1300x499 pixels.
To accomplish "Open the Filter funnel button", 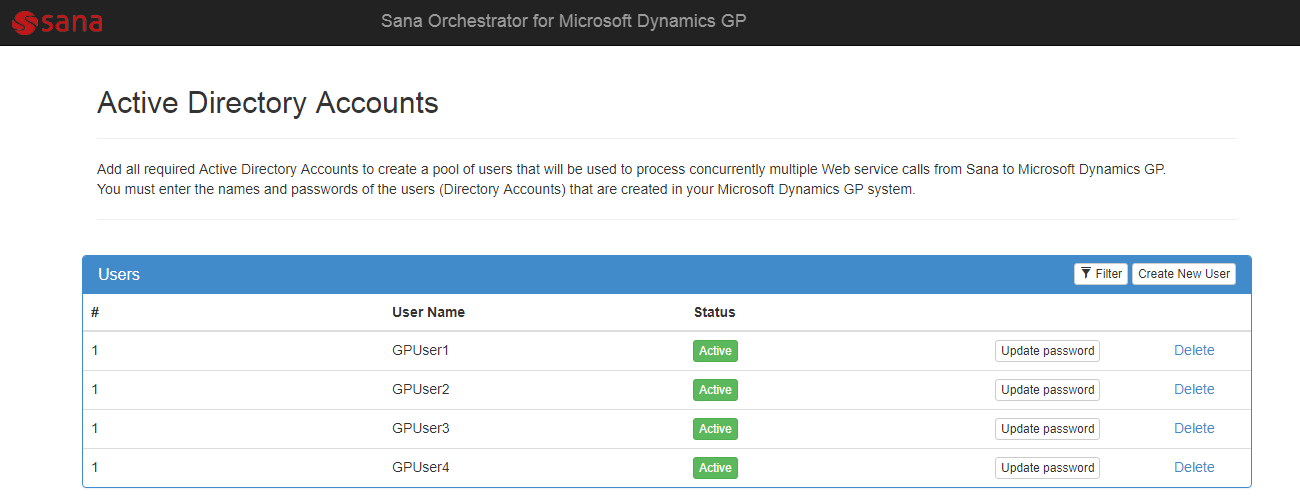I will click(x=1101, y=274).
